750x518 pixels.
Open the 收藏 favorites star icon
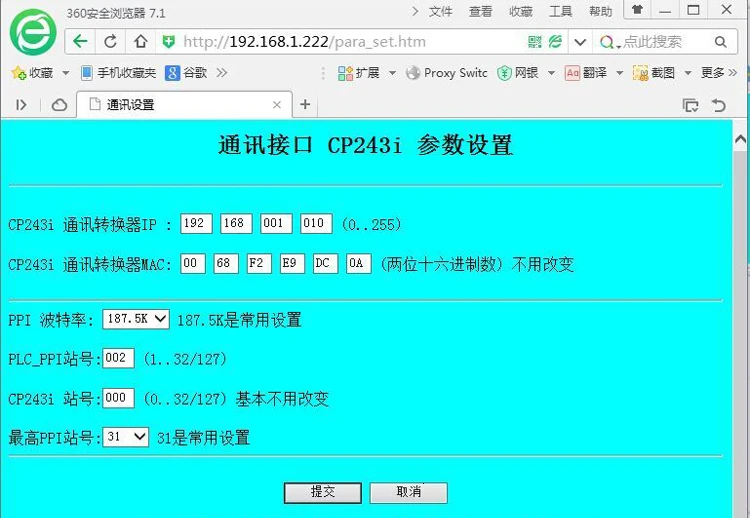click(x=19, y=73)
